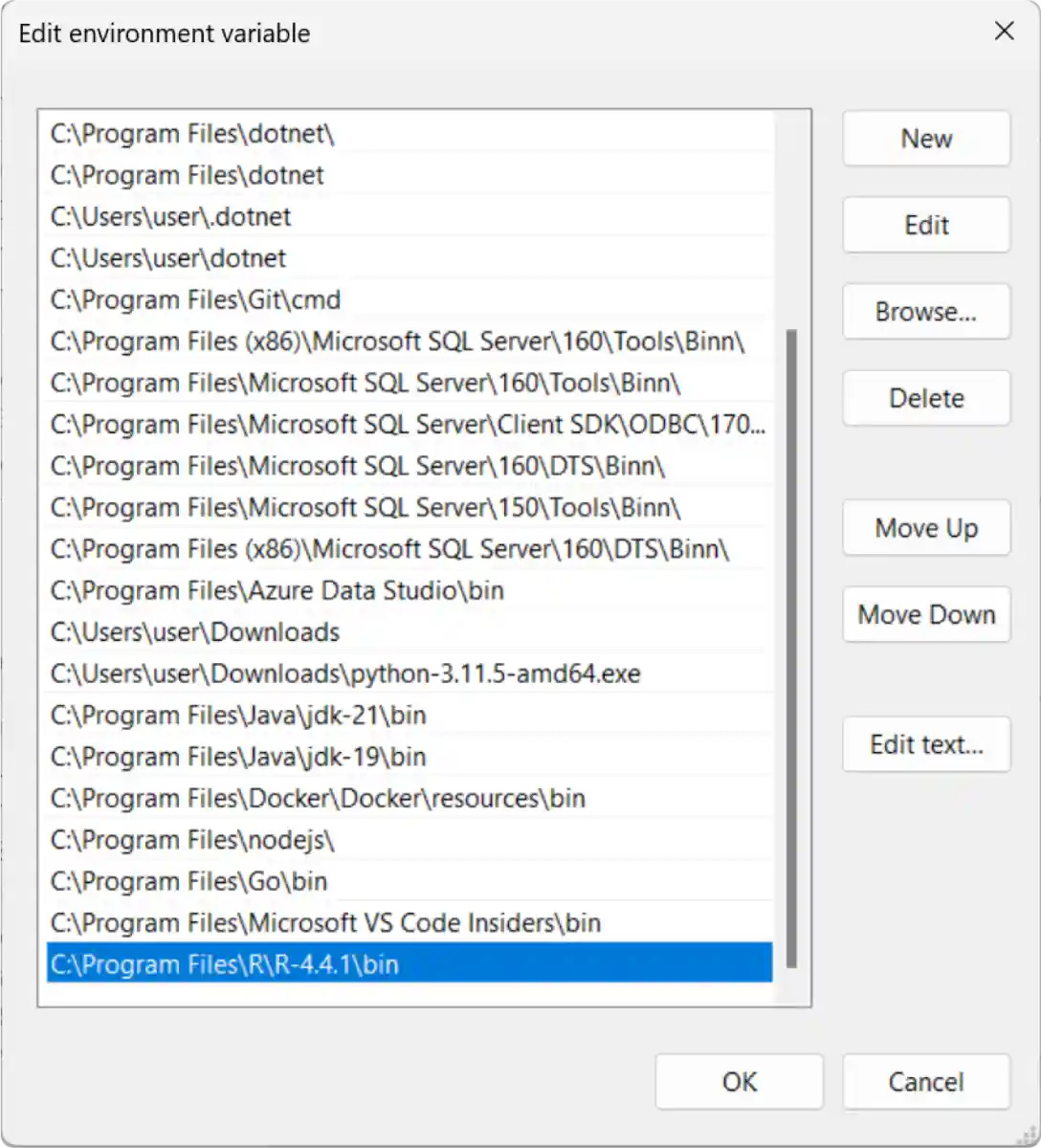1041x1148 pixels.
Task: Cancel the environment variable edits
Action: 925,1081
